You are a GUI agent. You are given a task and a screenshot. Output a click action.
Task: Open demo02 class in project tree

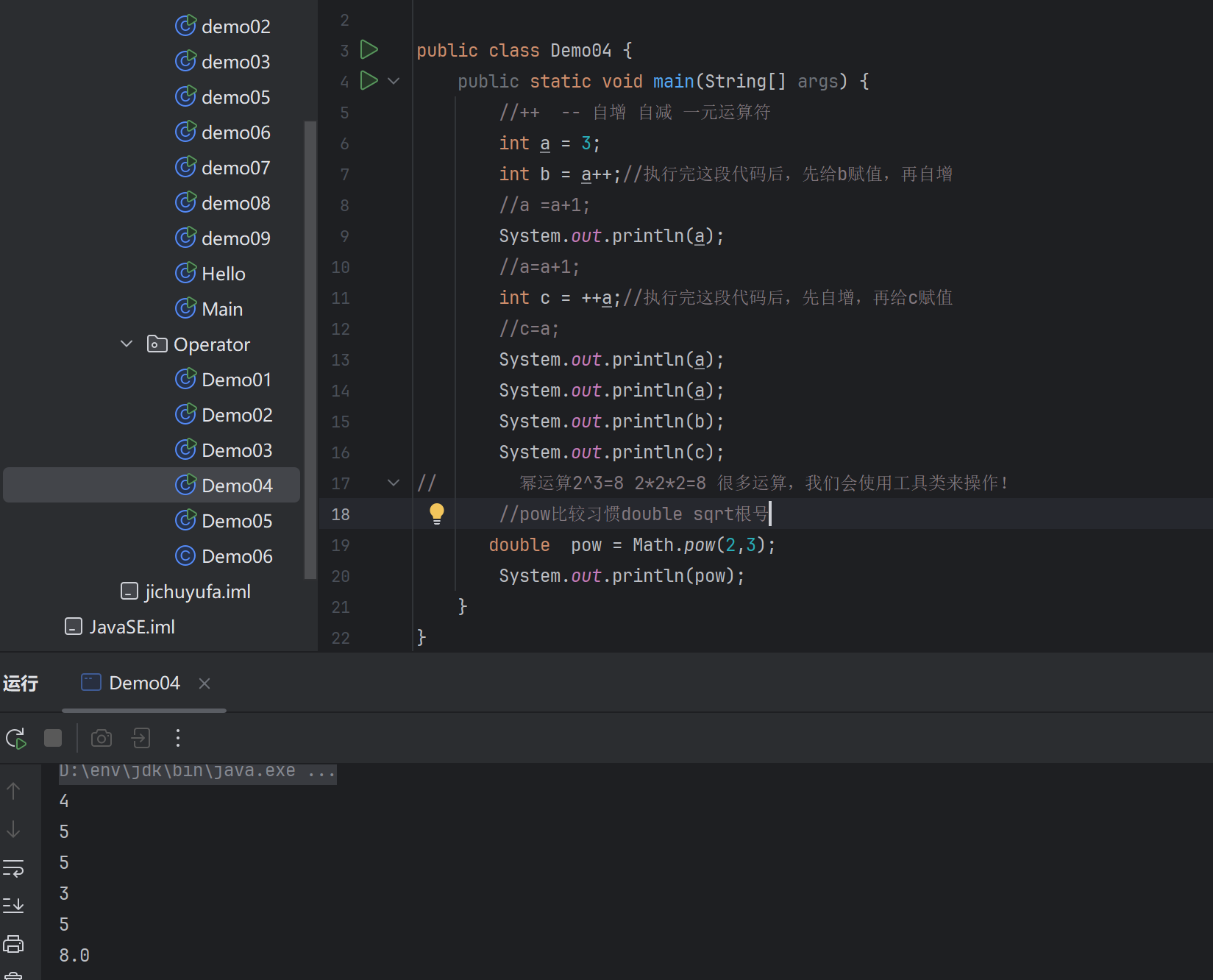[x=223, y=26]
